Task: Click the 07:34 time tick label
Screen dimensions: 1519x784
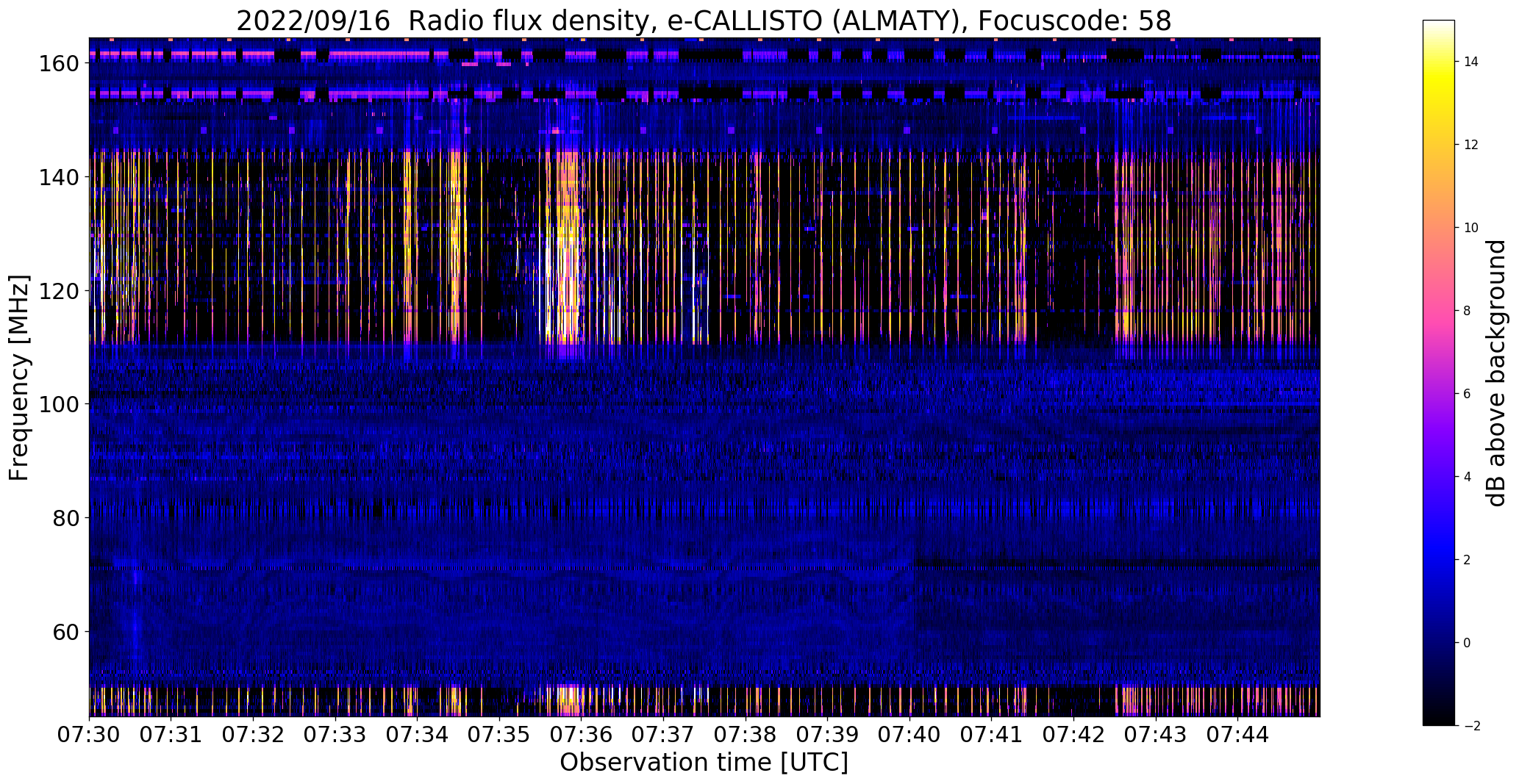Action: [x=417, y=735]
